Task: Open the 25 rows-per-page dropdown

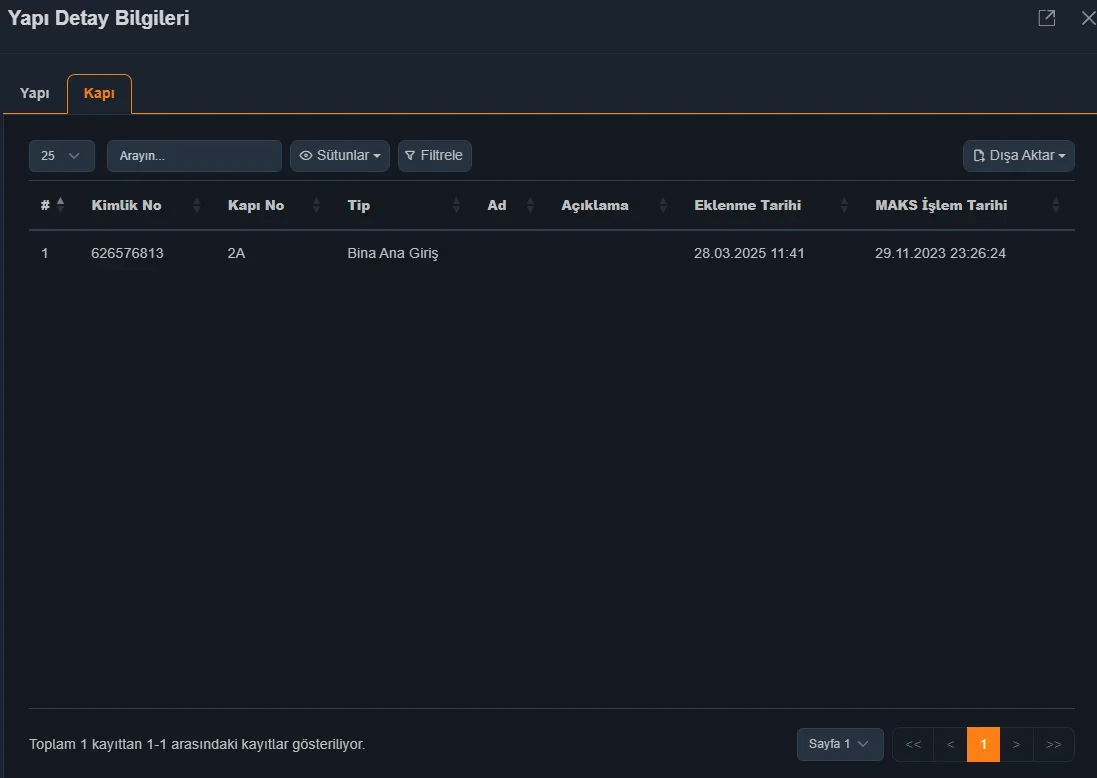Action: (x=62, y=156)
